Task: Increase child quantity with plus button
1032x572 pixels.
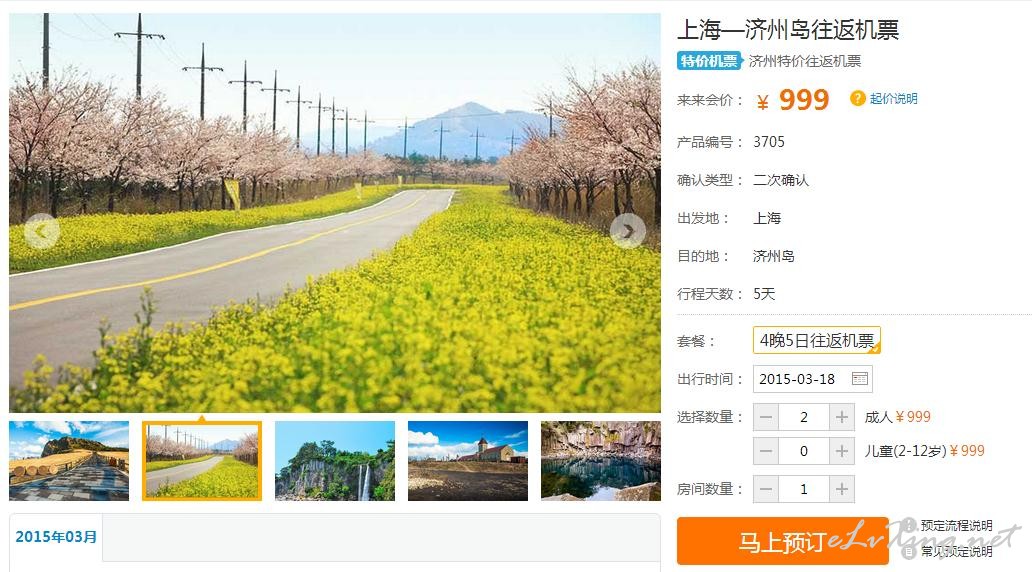Action: tap(842, 452)
